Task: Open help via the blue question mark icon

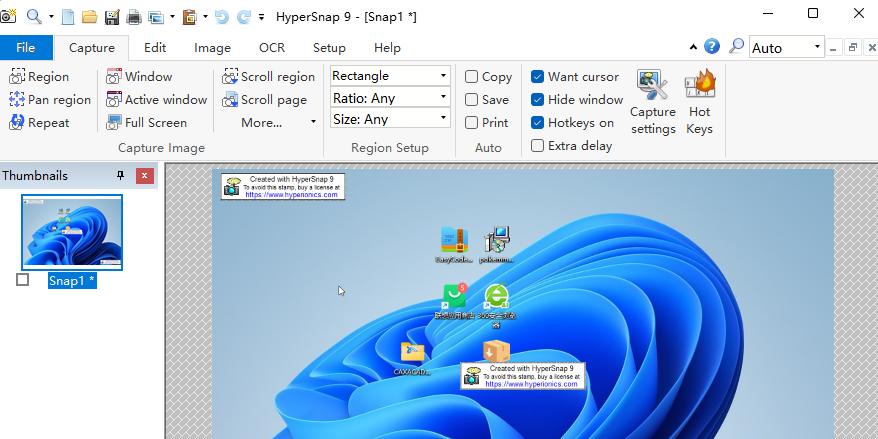Action: pyautogui.click(x=712, y=46)
